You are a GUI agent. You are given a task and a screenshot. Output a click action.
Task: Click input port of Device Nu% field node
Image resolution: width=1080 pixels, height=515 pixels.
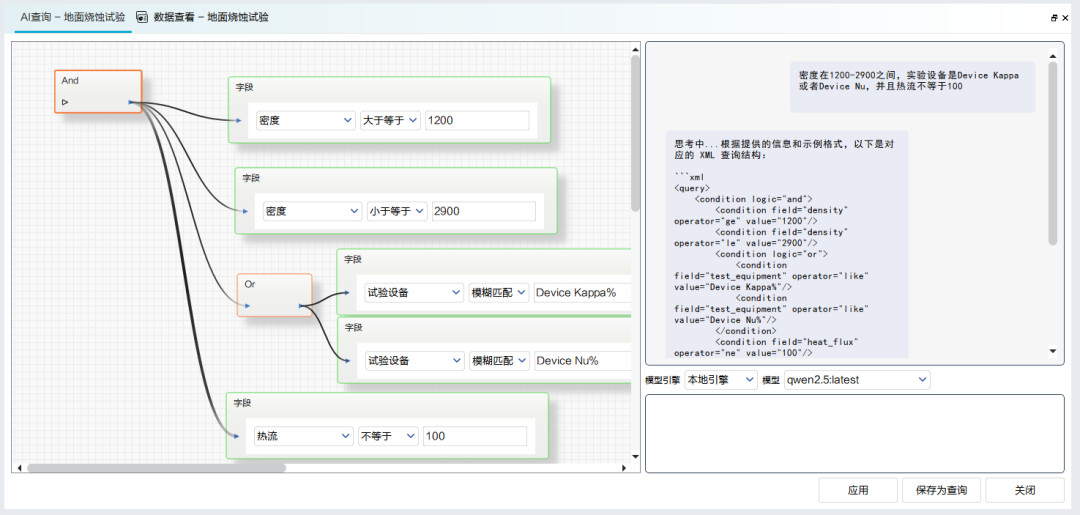(x=346, y=360)
